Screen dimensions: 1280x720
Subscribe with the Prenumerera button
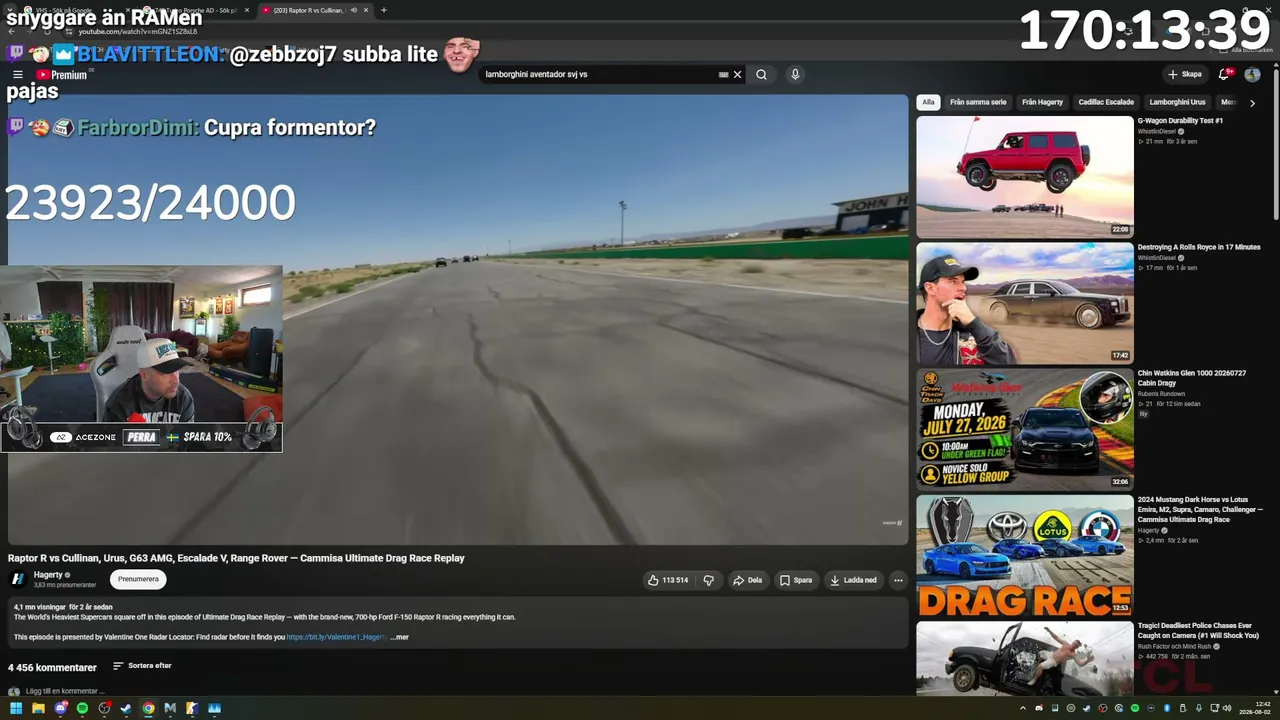(x=138, y=579)
